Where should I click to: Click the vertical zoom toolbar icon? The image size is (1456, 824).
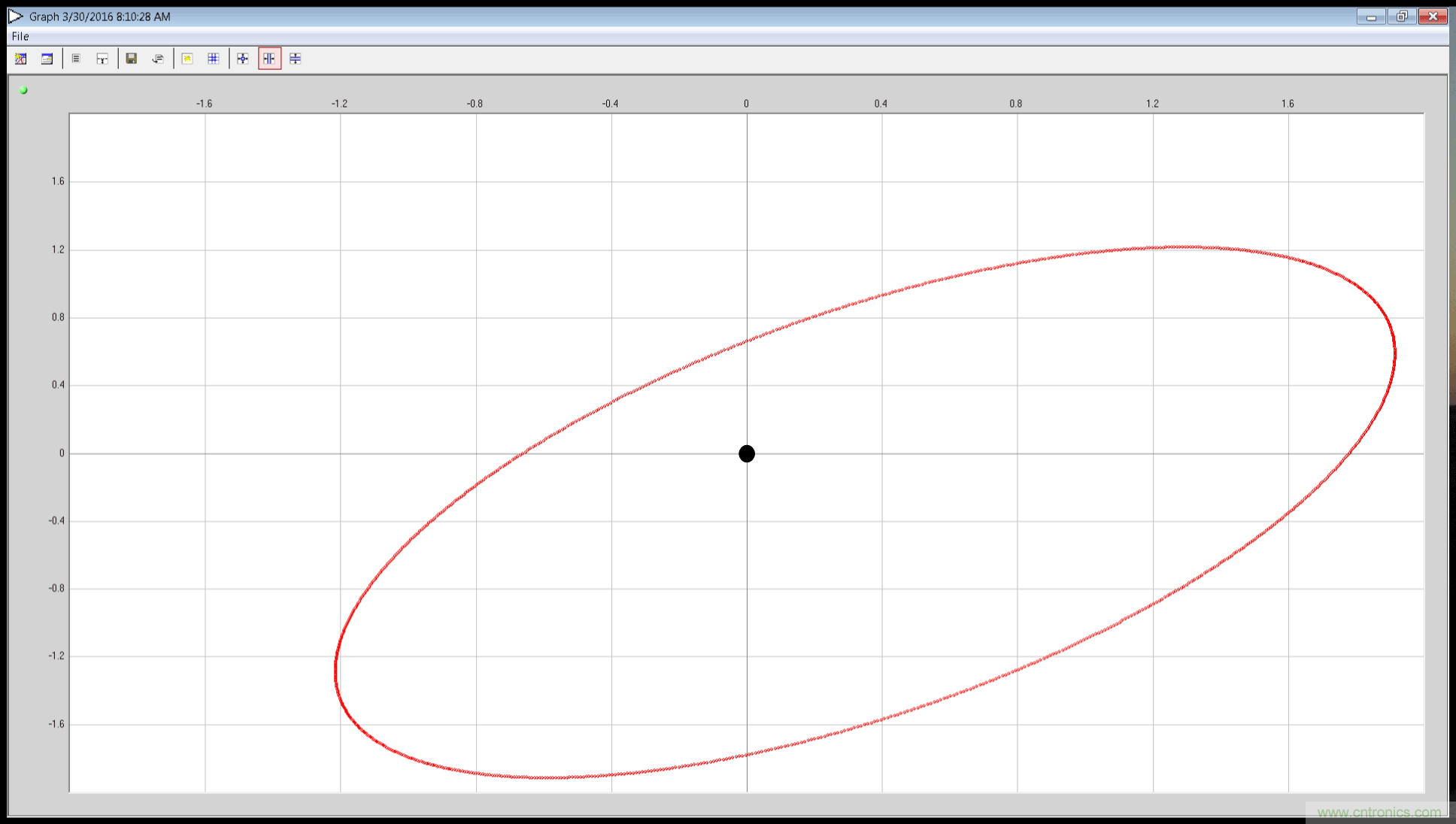point(296,59)
